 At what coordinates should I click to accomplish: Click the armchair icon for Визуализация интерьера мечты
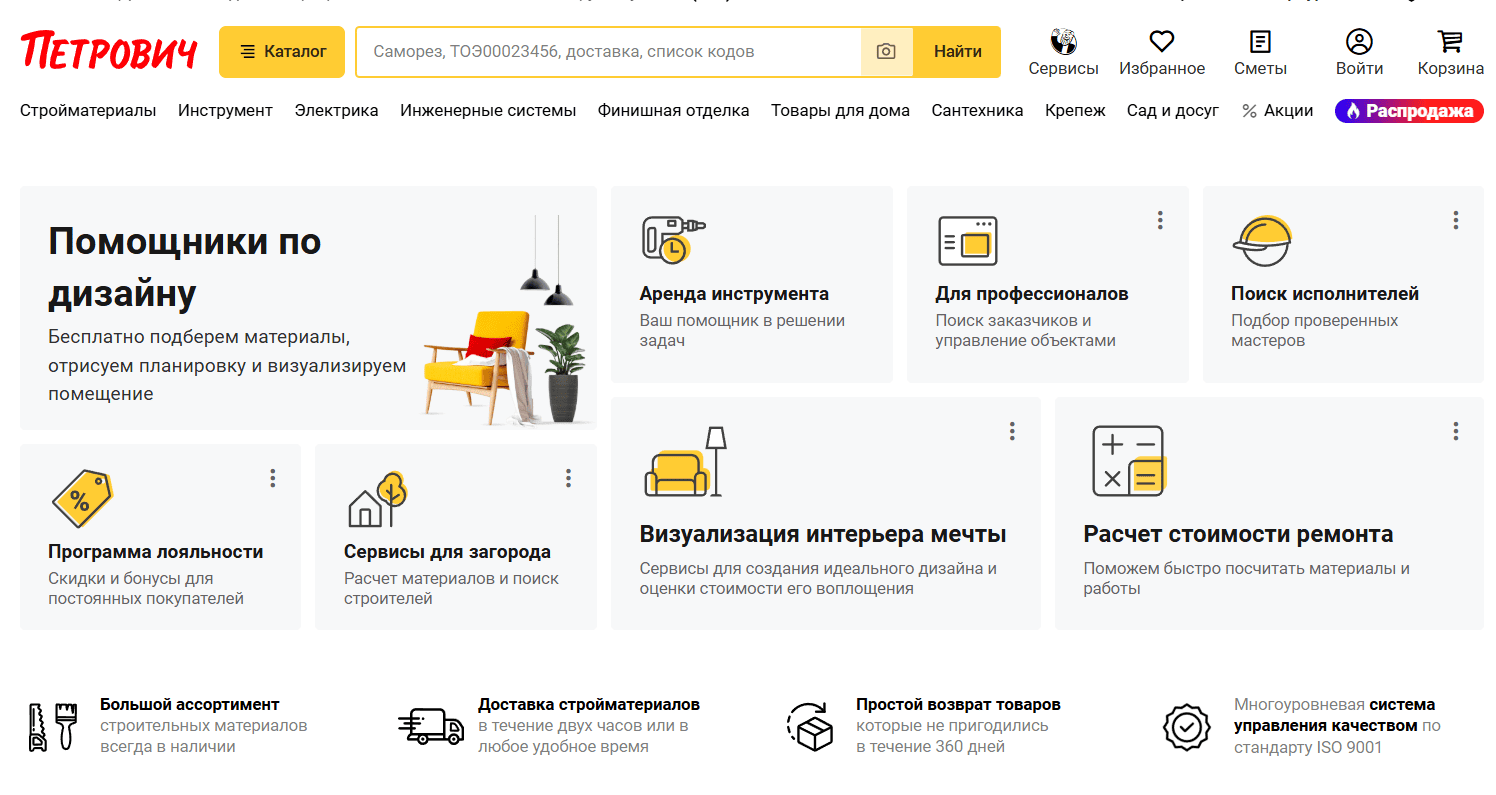click(684, 462)
